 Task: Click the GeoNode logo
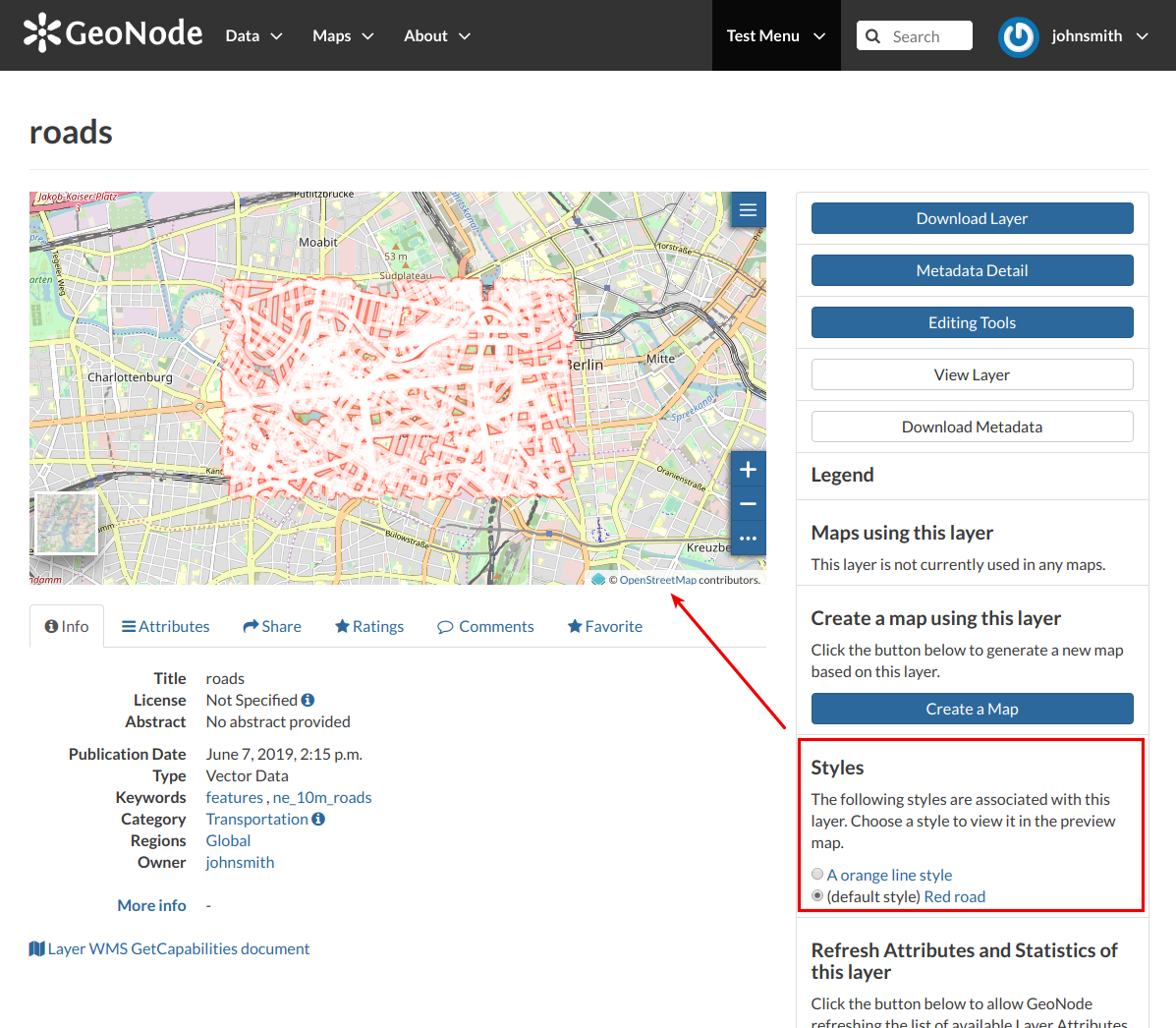[x=113, y=33]
